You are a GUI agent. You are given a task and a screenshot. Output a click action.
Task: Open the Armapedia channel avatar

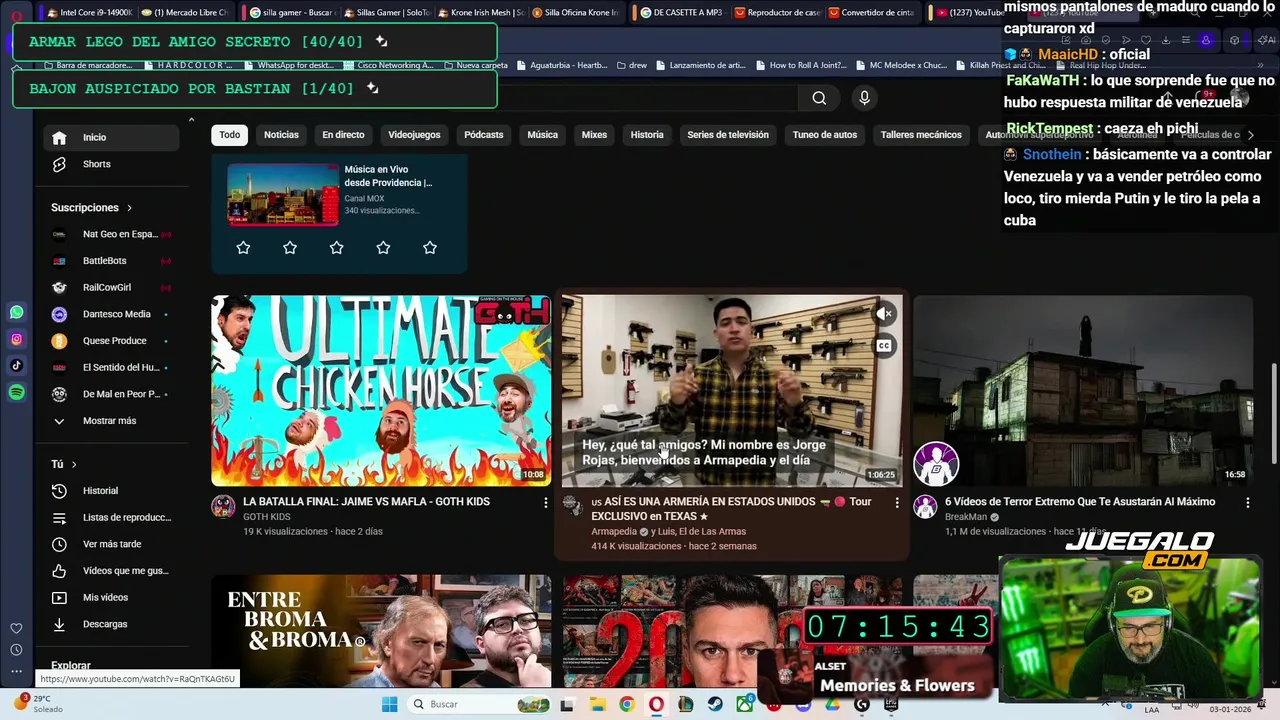click(x=573, y=505)
